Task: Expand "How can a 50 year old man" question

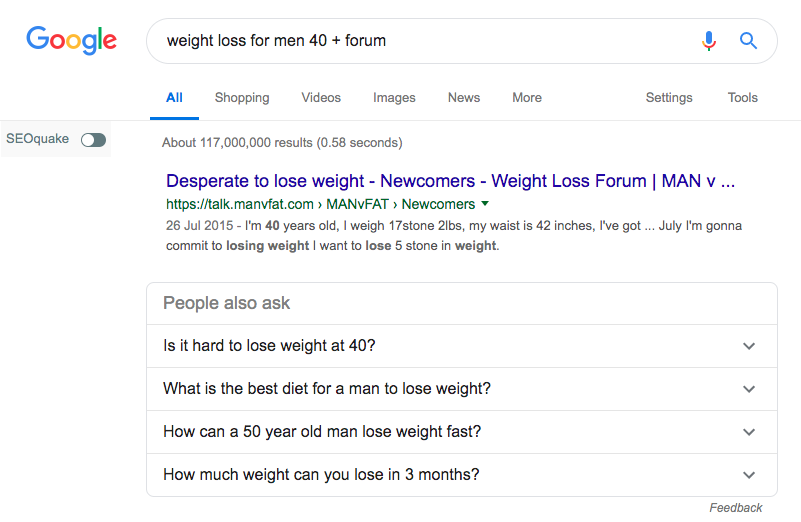Action: (x=749, y=432)
